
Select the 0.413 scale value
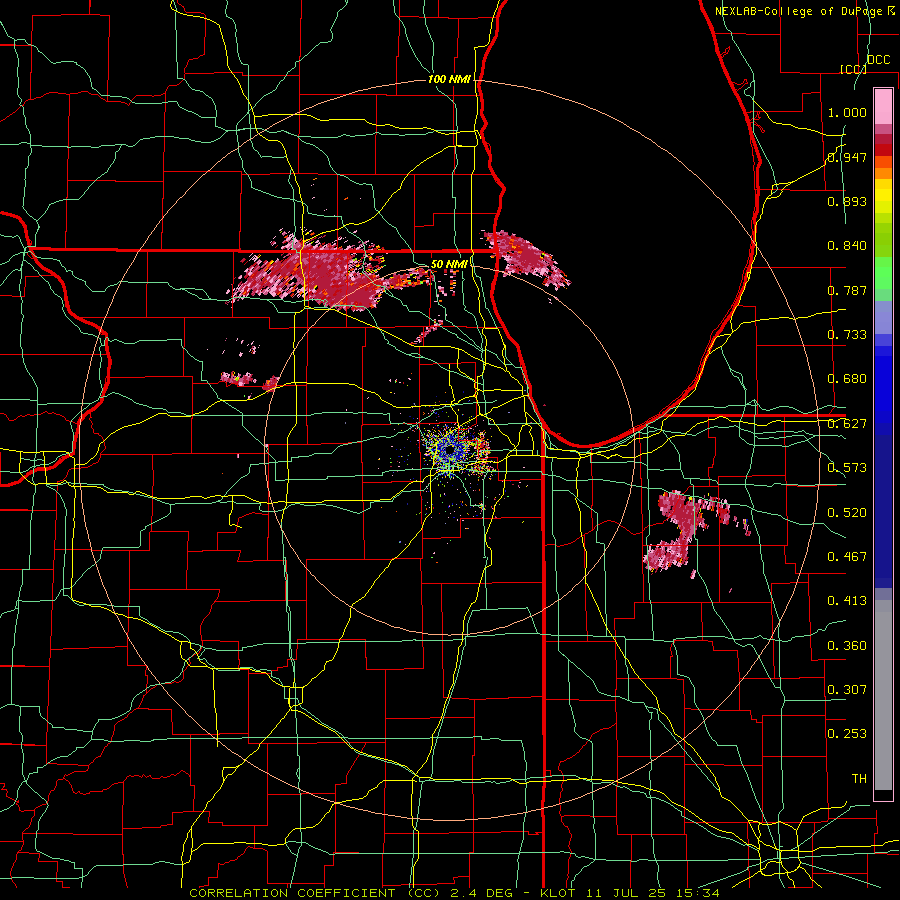click(847, 601)
